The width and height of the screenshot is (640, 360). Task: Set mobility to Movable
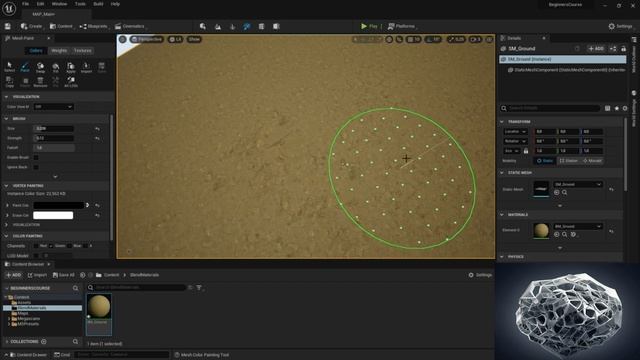pyautogui.click(x=592, y=161)
